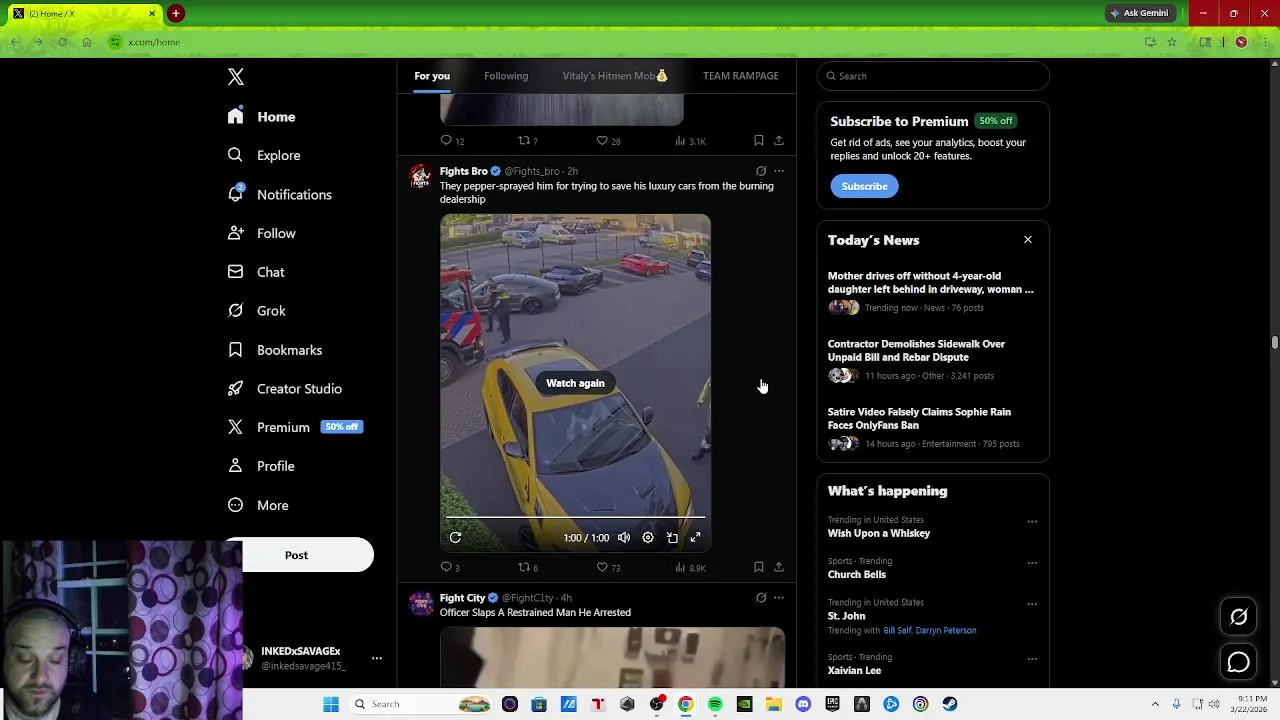Open the Chat page

click(256, 272)
